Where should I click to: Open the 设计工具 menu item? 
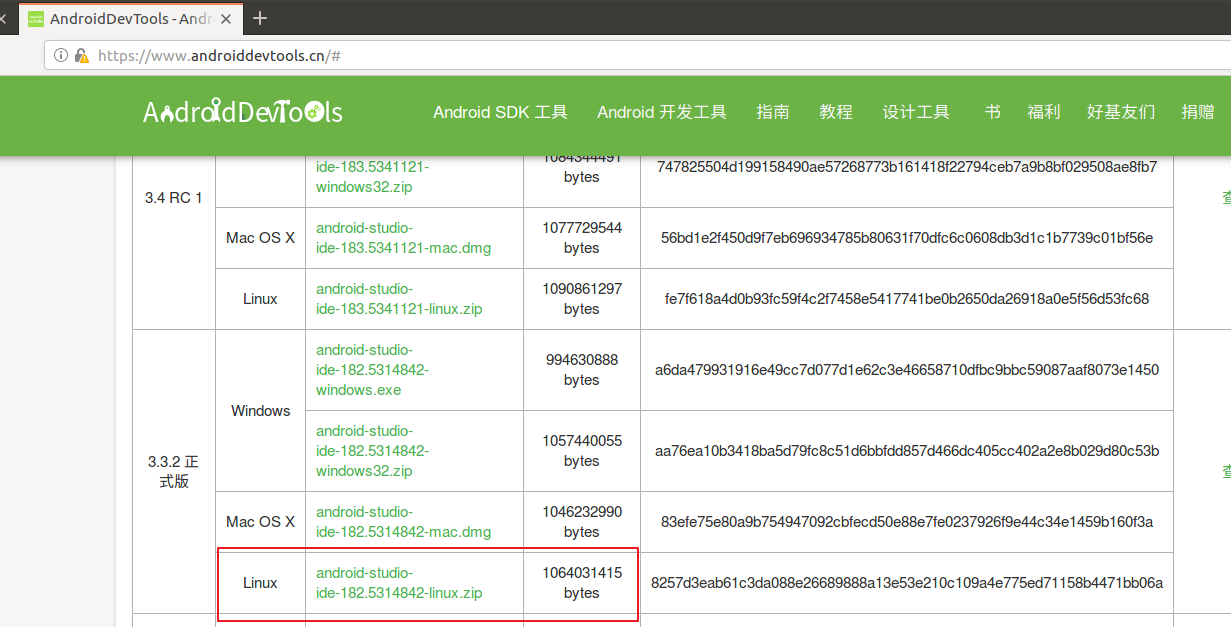coord(916,112)
